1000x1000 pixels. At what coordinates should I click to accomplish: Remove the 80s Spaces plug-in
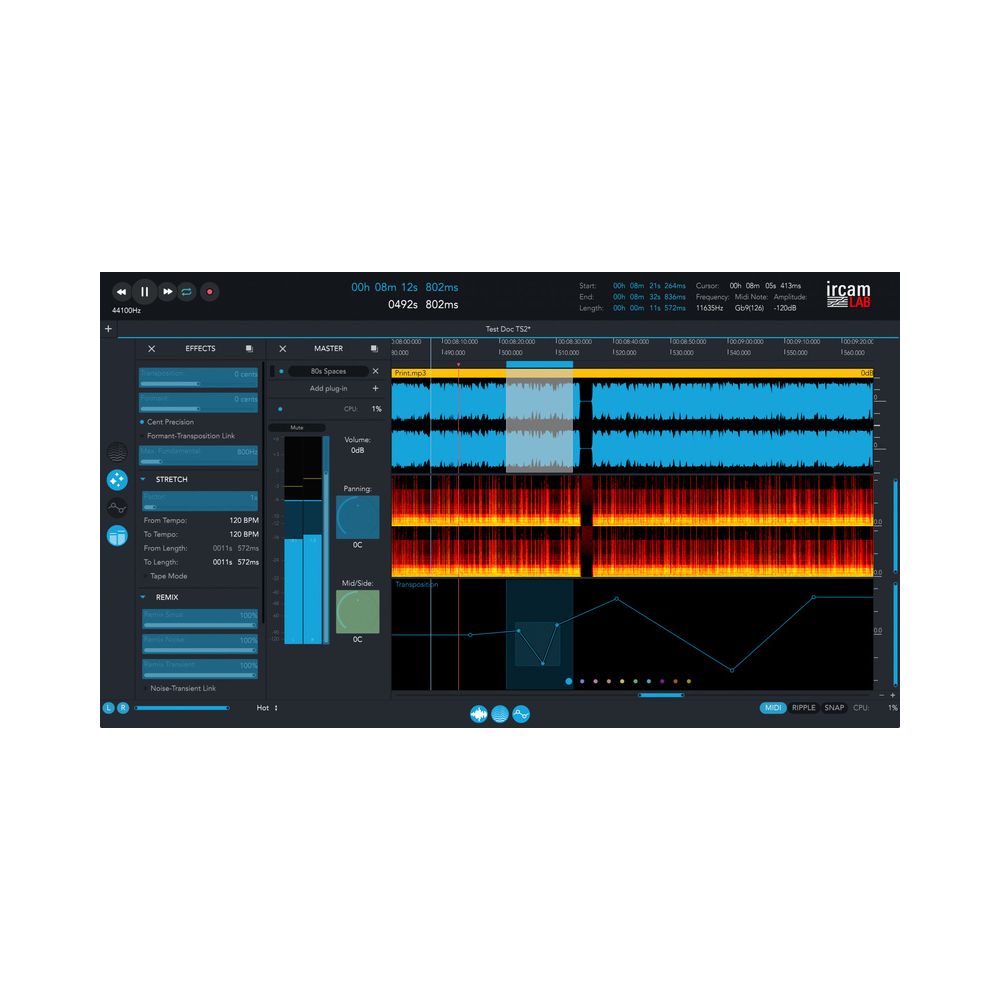click(376, 371)
